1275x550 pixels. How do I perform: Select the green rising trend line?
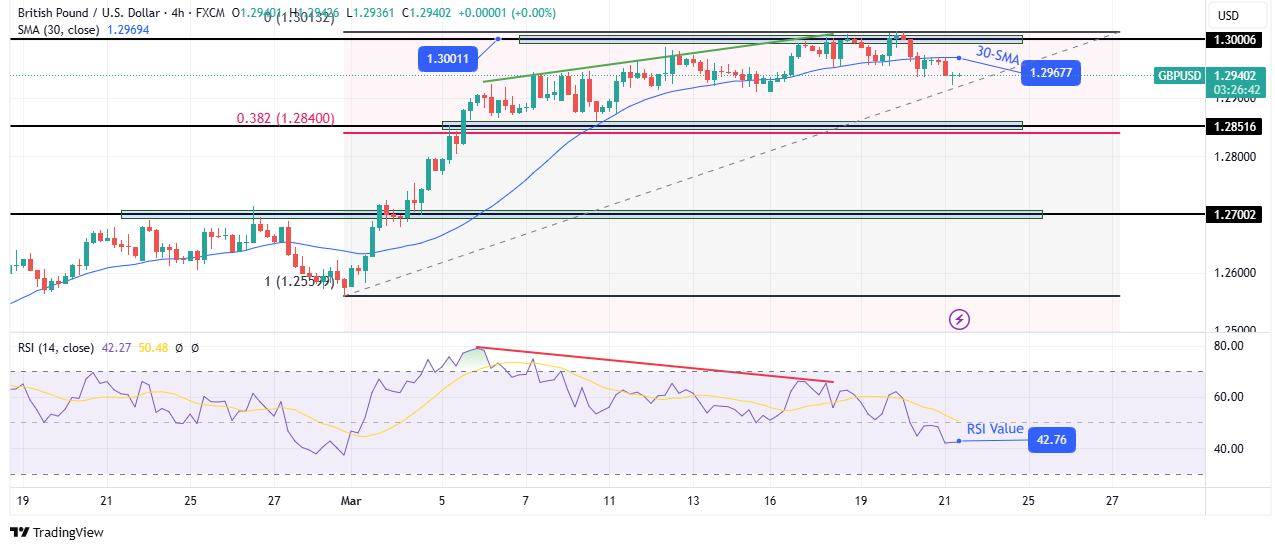coord(658,58)
